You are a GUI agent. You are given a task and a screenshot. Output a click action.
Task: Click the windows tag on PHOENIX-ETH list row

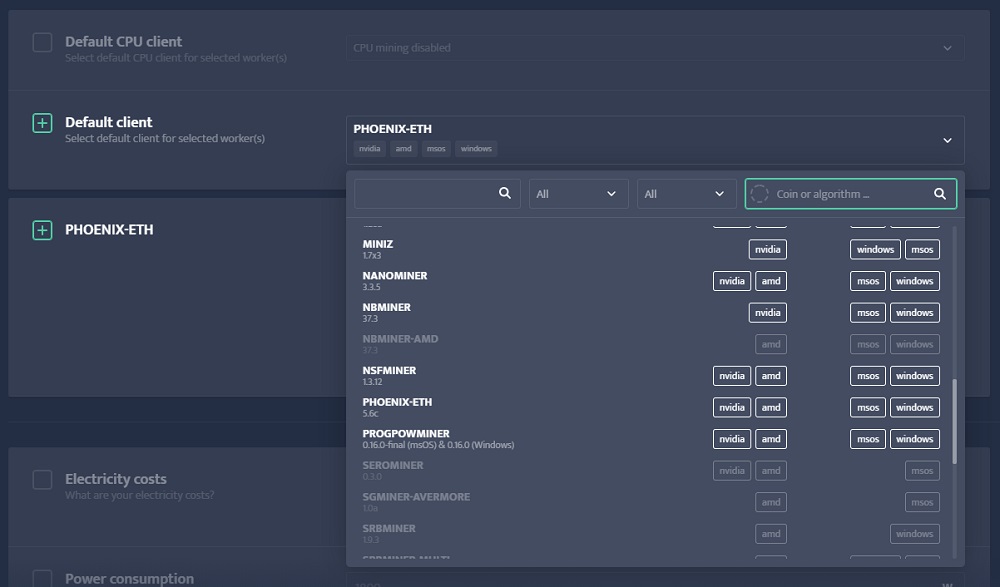click(915, 408)
